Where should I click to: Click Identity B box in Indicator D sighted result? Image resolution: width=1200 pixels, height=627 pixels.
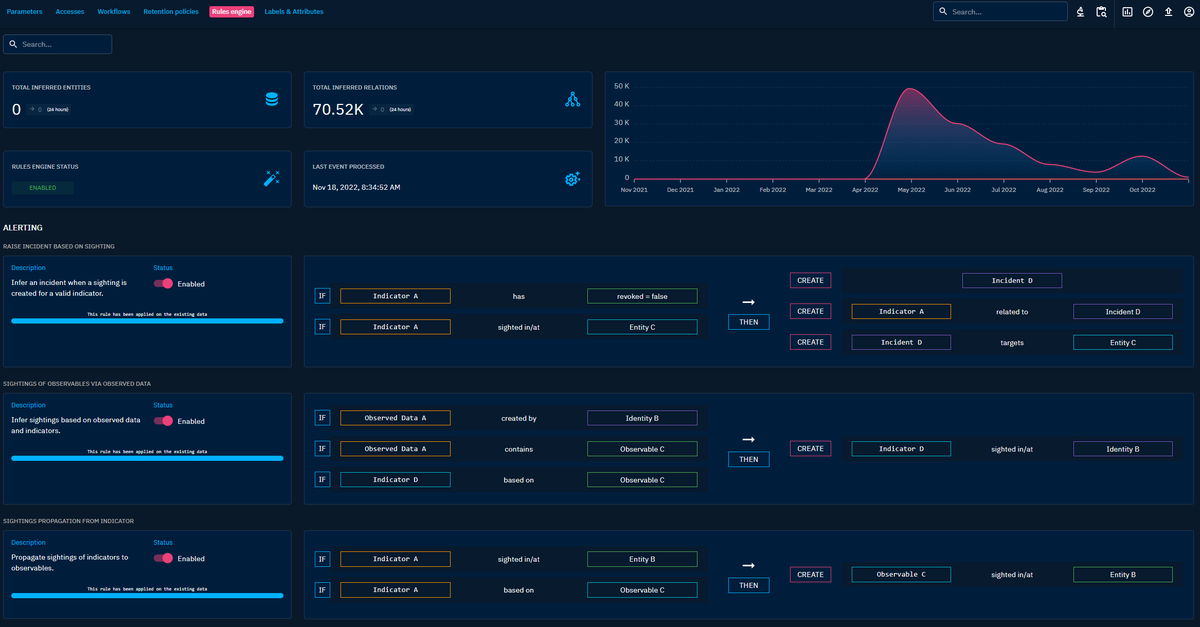tap(1123, 449)
